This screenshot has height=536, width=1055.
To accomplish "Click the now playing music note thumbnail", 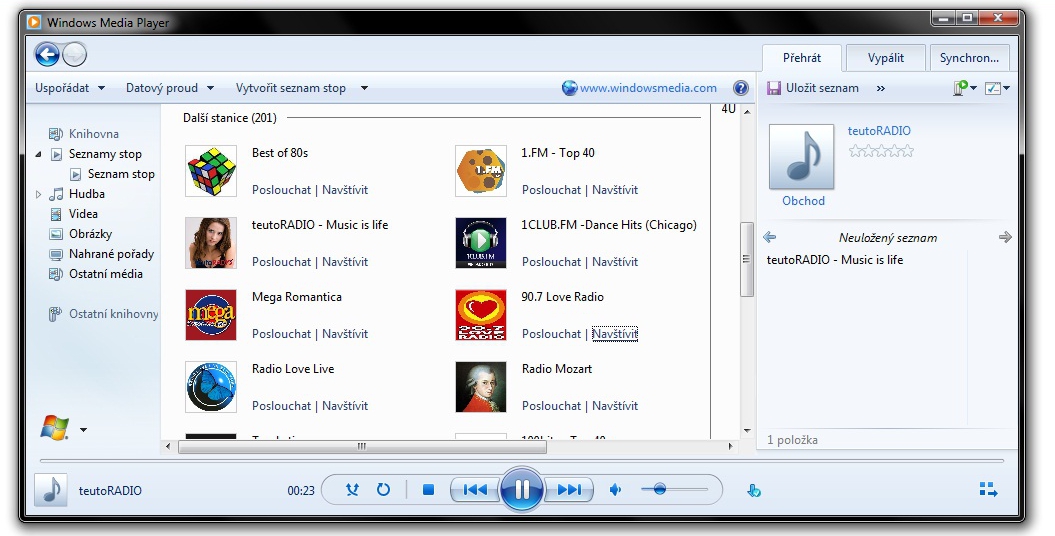I will tap(51, 490).
